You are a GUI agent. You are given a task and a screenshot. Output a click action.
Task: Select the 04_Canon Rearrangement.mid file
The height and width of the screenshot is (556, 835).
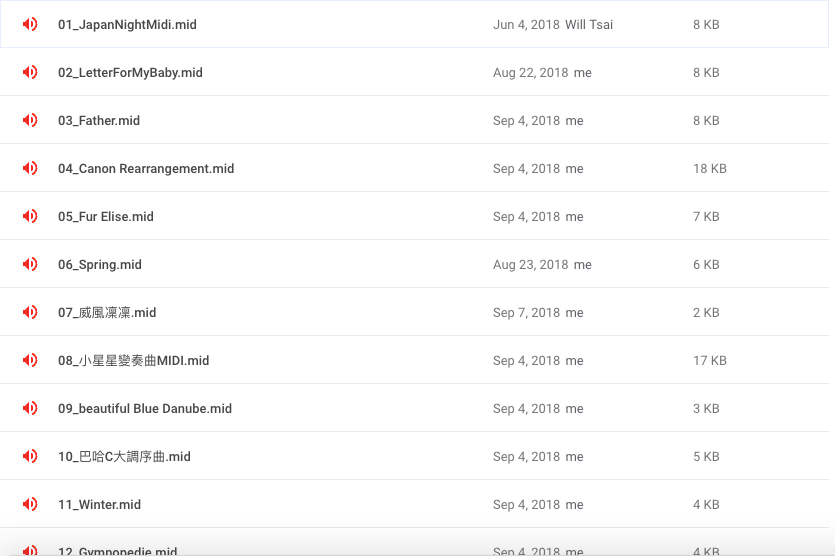click(x=146, y=168)
